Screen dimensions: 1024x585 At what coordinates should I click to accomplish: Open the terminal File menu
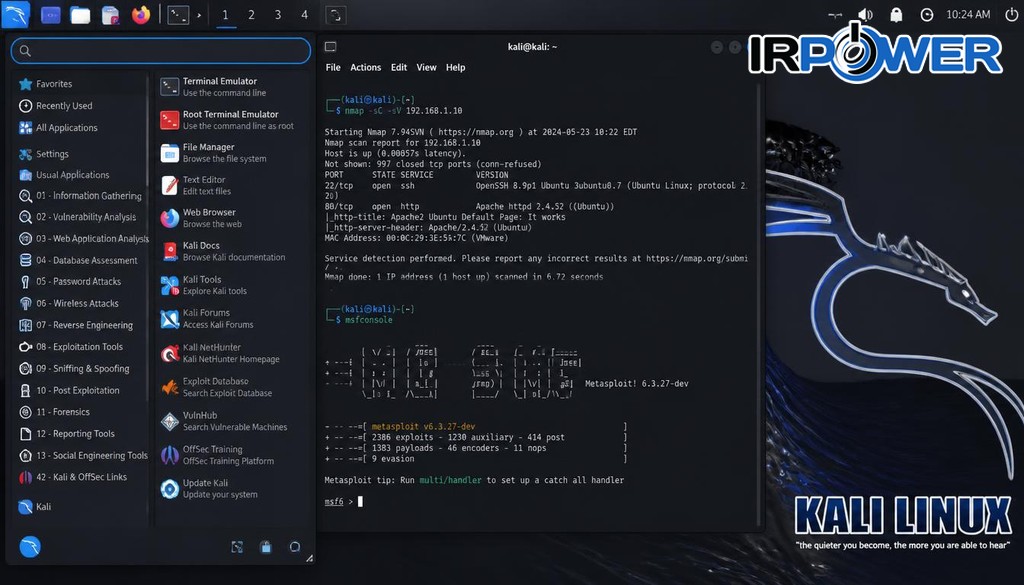pyautogui.click(x=333, y=67)
